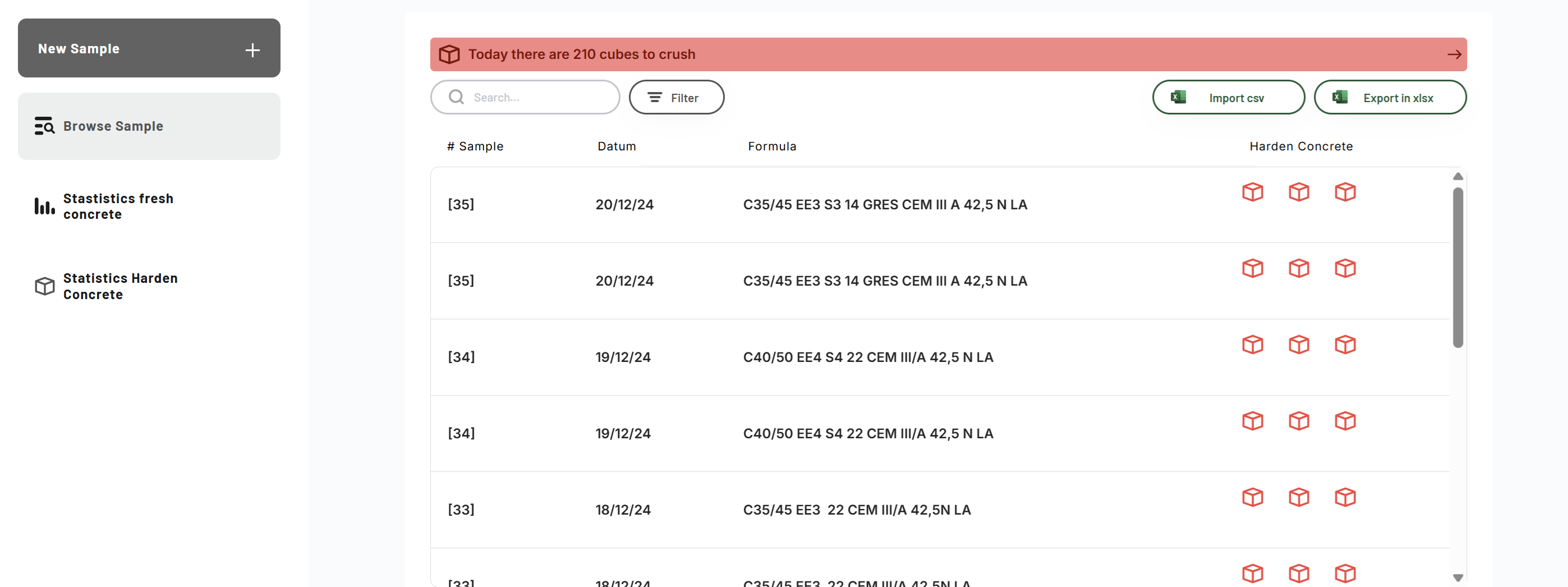The height and width of the screenshot is (587, 1568).
Task: Click the Export in xlsx button
Action: 1390,97
